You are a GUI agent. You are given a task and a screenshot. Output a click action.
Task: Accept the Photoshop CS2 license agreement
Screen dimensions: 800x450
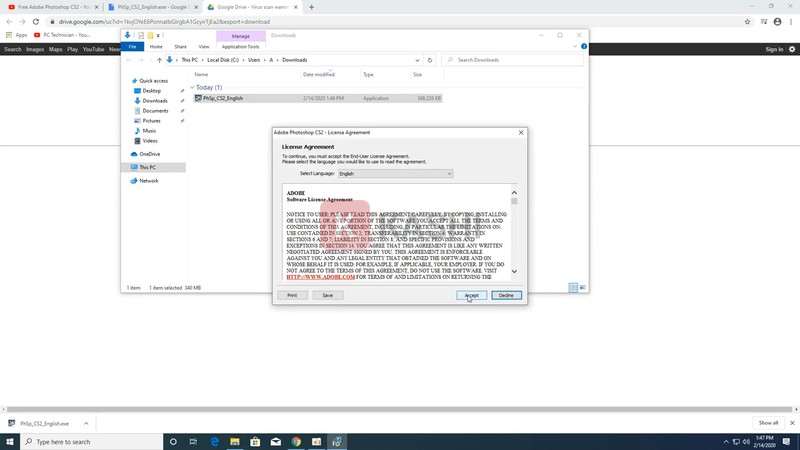point(471,295)
